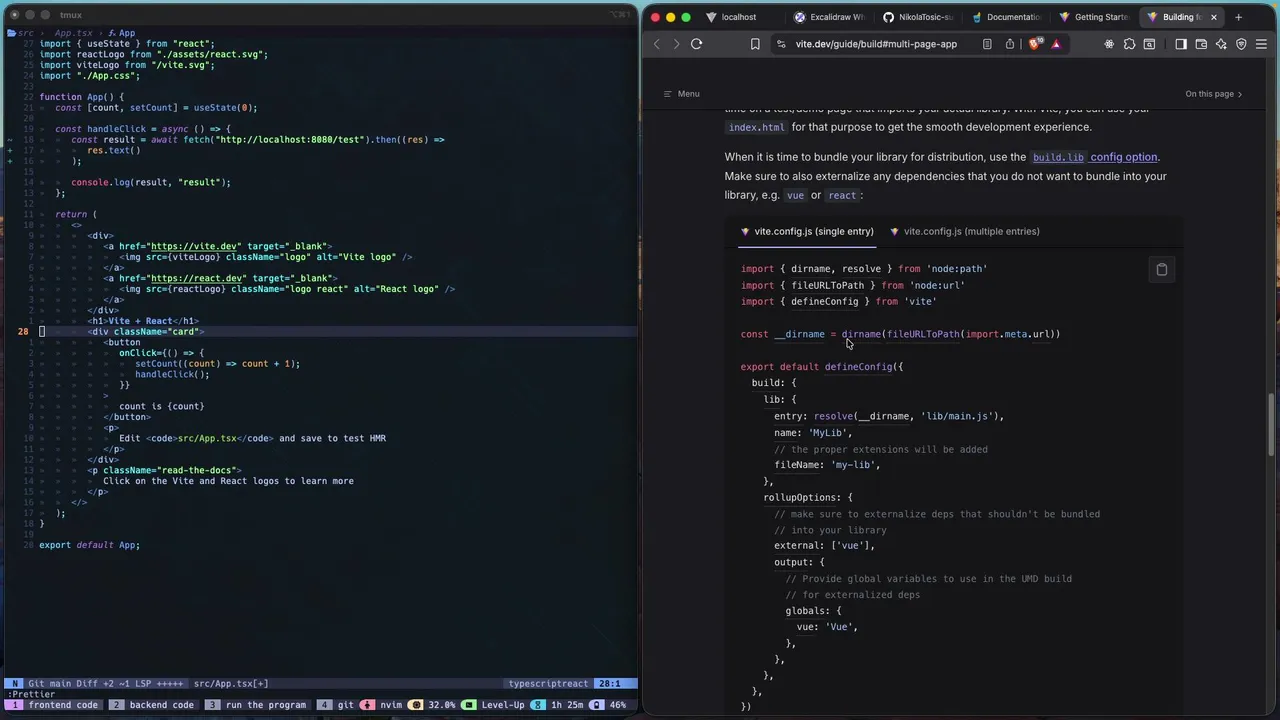Image resolution: width=1280 pixels, height=720 pixels.
Task: Click the defineConfig call in code sample
Action: click(x=858, y=367)
